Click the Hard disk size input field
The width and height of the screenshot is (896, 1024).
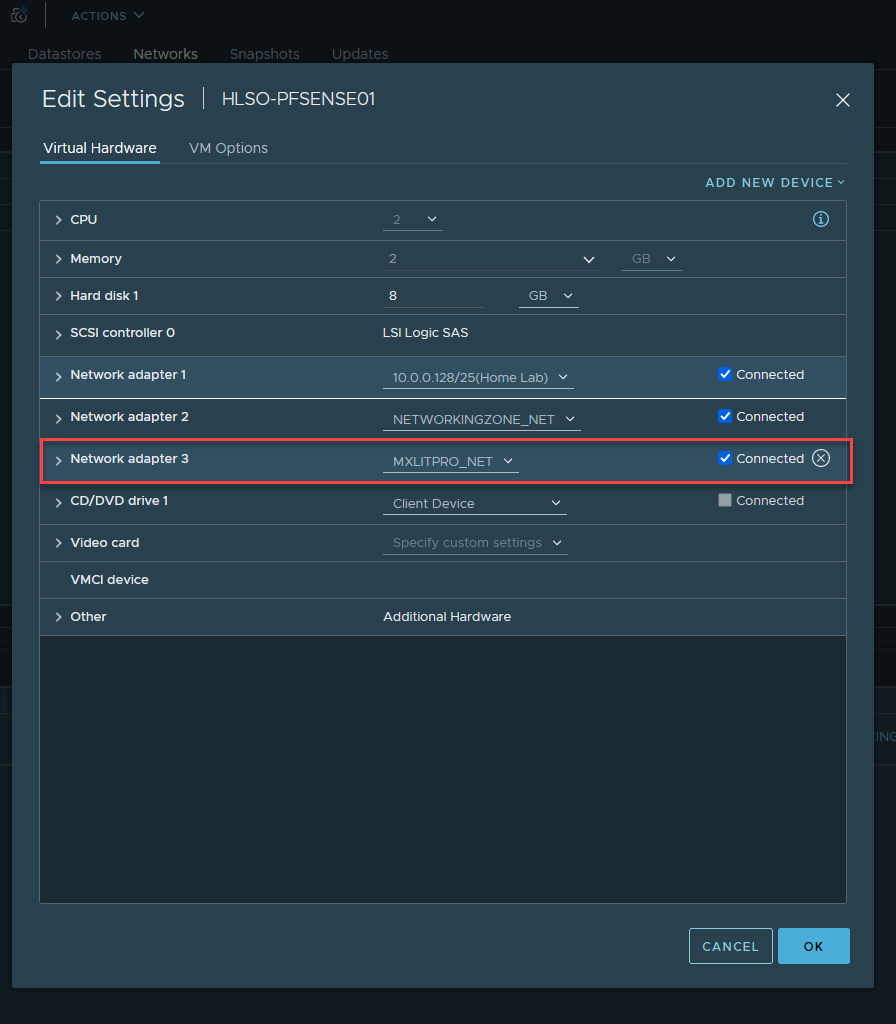[x=430, y=296]
